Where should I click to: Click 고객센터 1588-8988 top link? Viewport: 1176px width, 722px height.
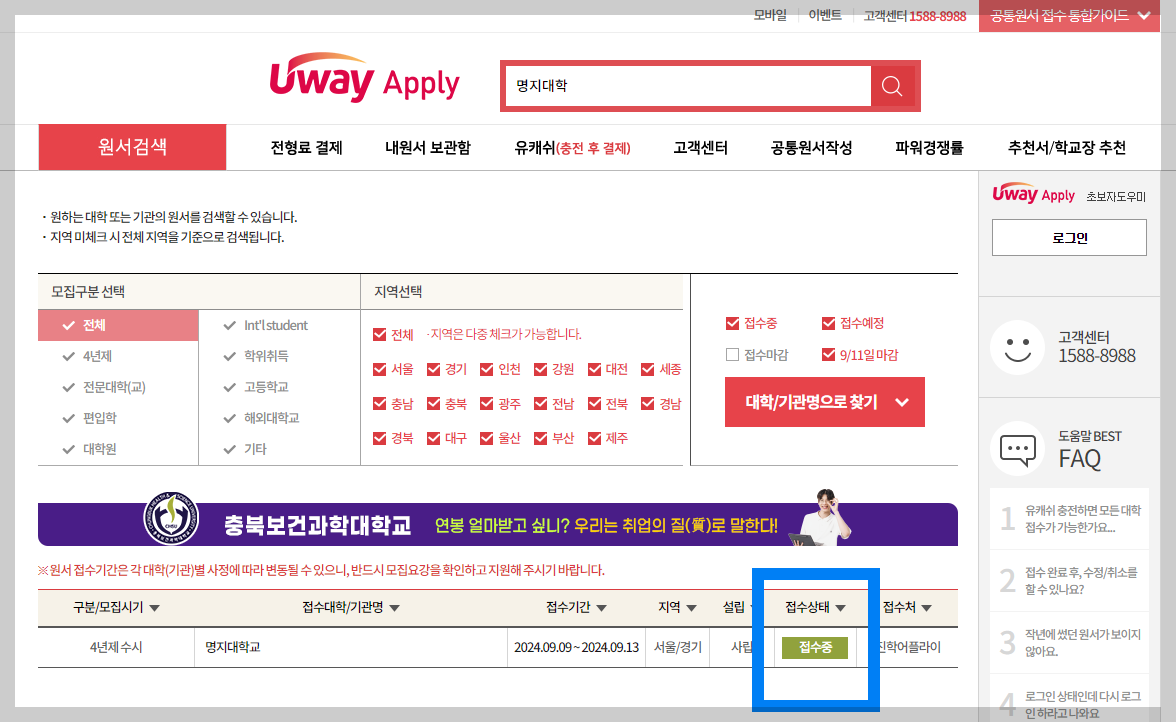coord(914,16)
